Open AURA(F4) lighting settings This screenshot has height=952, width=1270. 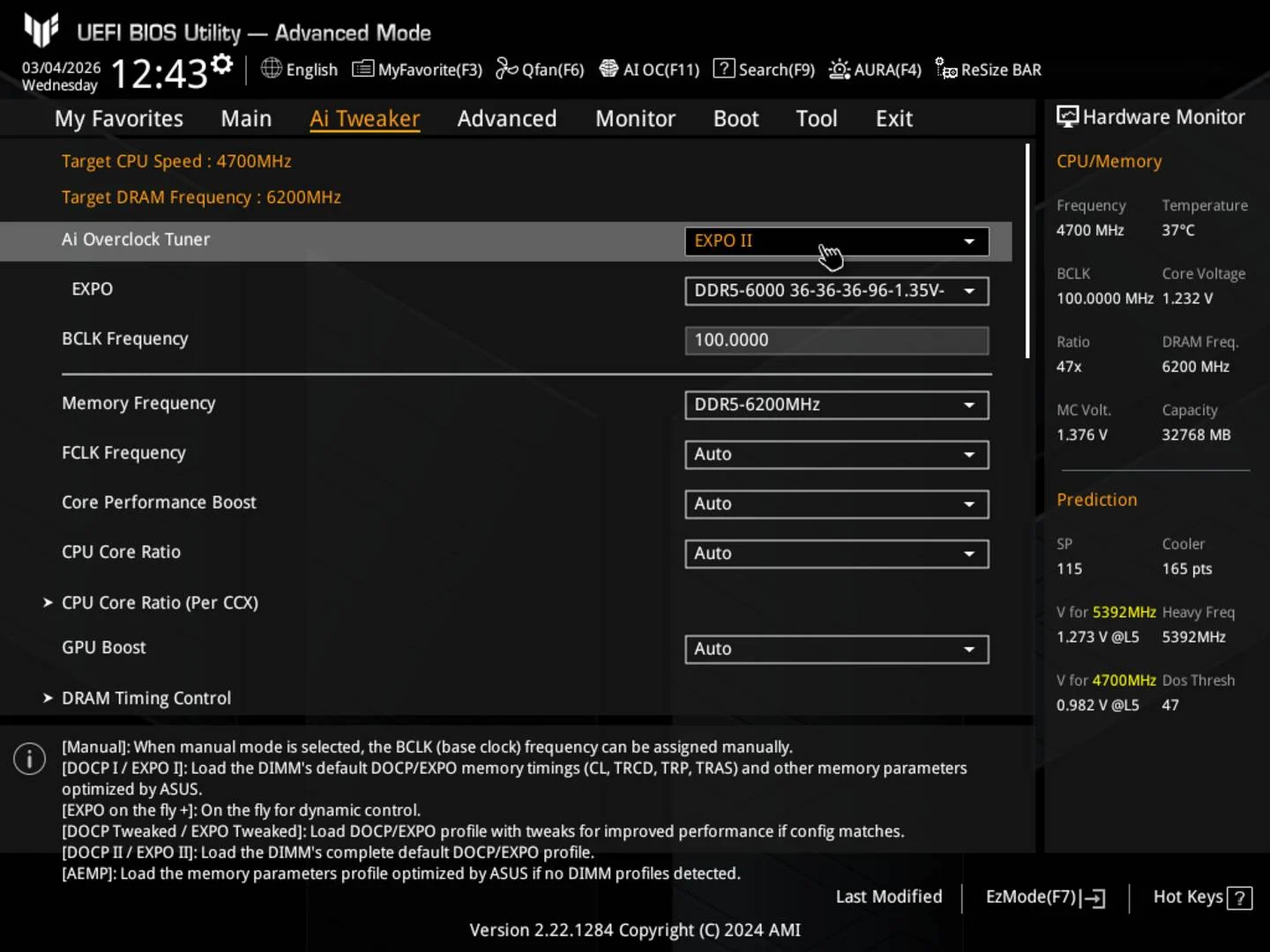click(x=875, y=70)
